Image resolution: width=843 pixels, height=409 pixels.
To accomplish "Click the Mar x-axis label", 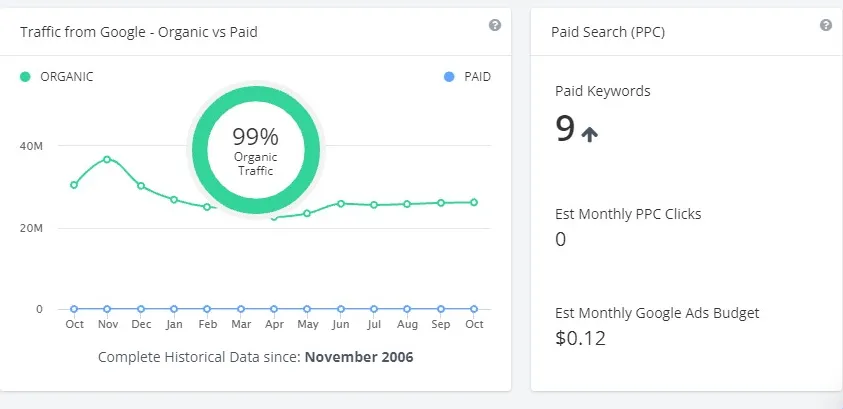I will point(241,325).
